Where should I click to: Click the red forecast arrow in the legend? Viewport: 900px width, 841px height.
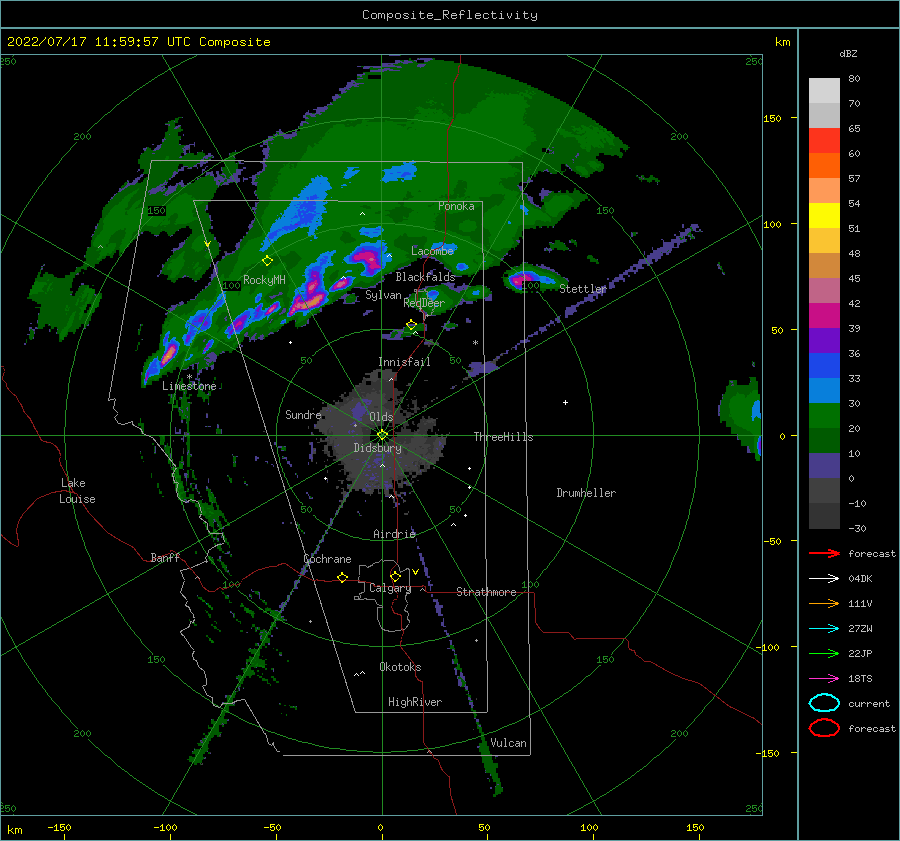click(x=824, y=553)
